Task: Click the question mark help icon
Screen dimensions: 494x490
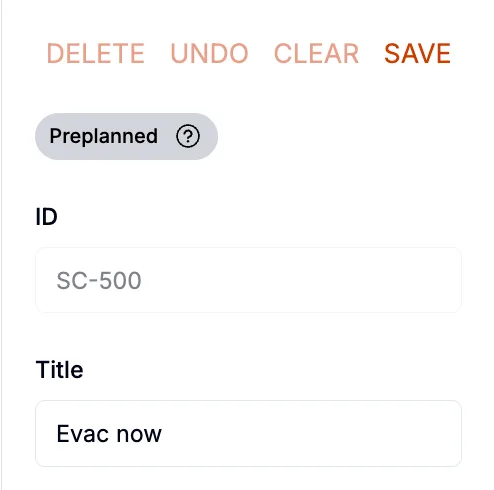Action: pos(188,136)
